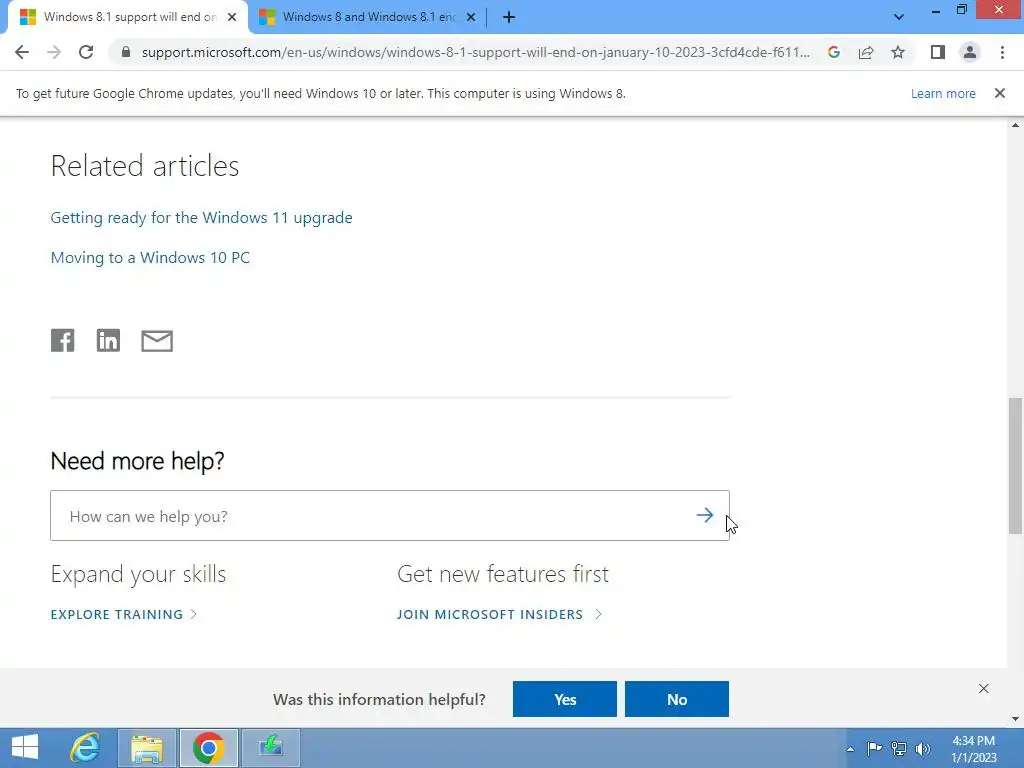Click the scrollbar down arrow

pos(1016,719)
